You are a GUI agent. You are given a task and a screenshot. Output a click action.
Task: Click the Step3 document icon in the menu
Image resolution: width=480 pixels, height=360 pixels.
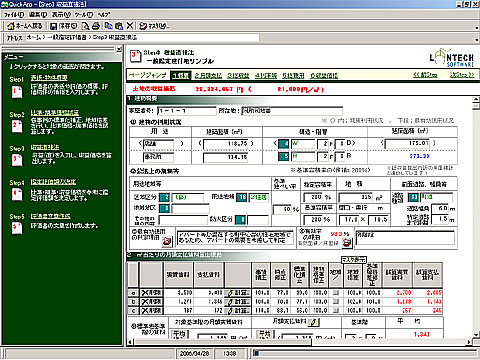[x=17, y=160]
